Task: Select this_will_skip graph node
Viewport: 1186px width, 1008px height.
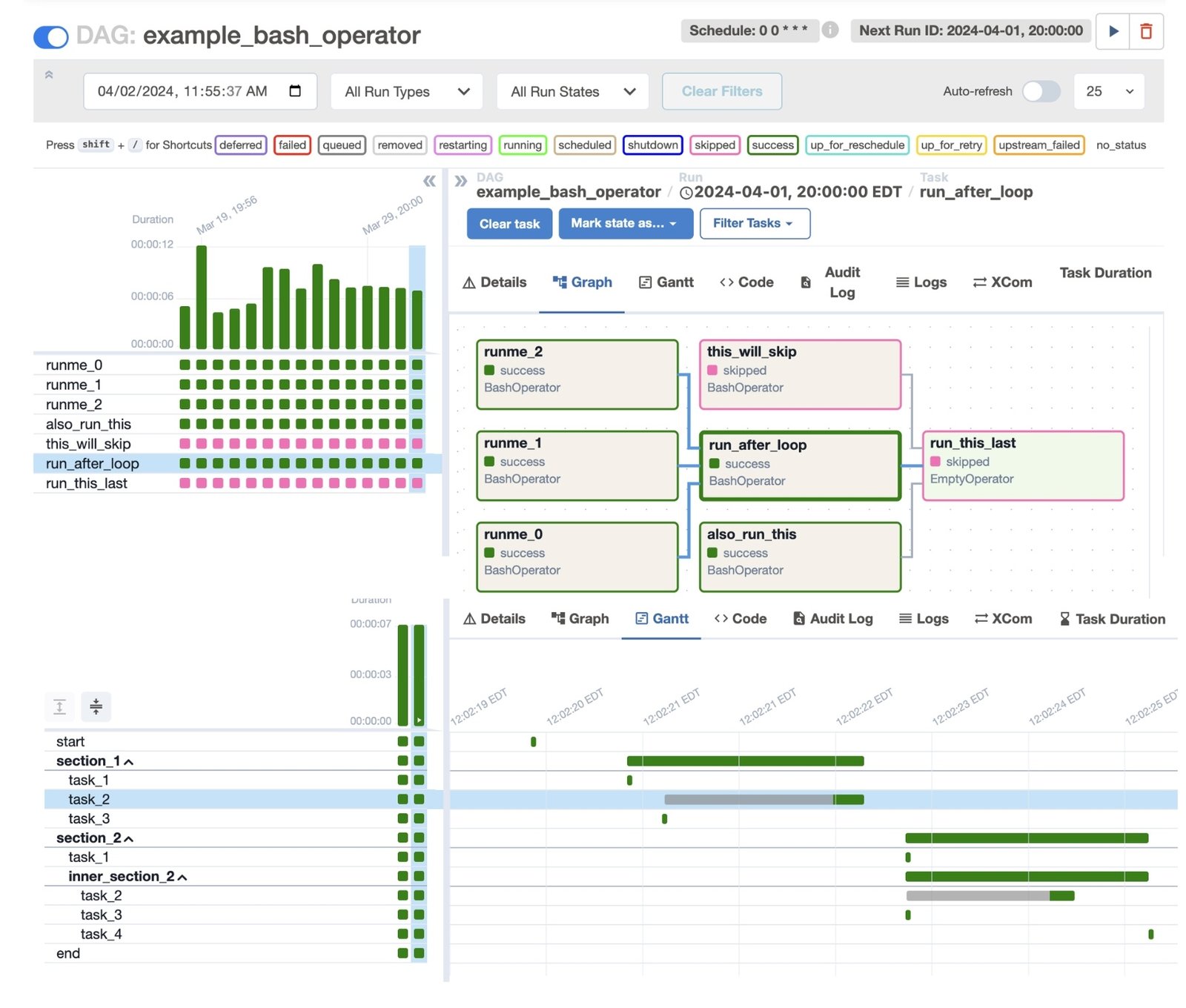Action: coord(801,374)
